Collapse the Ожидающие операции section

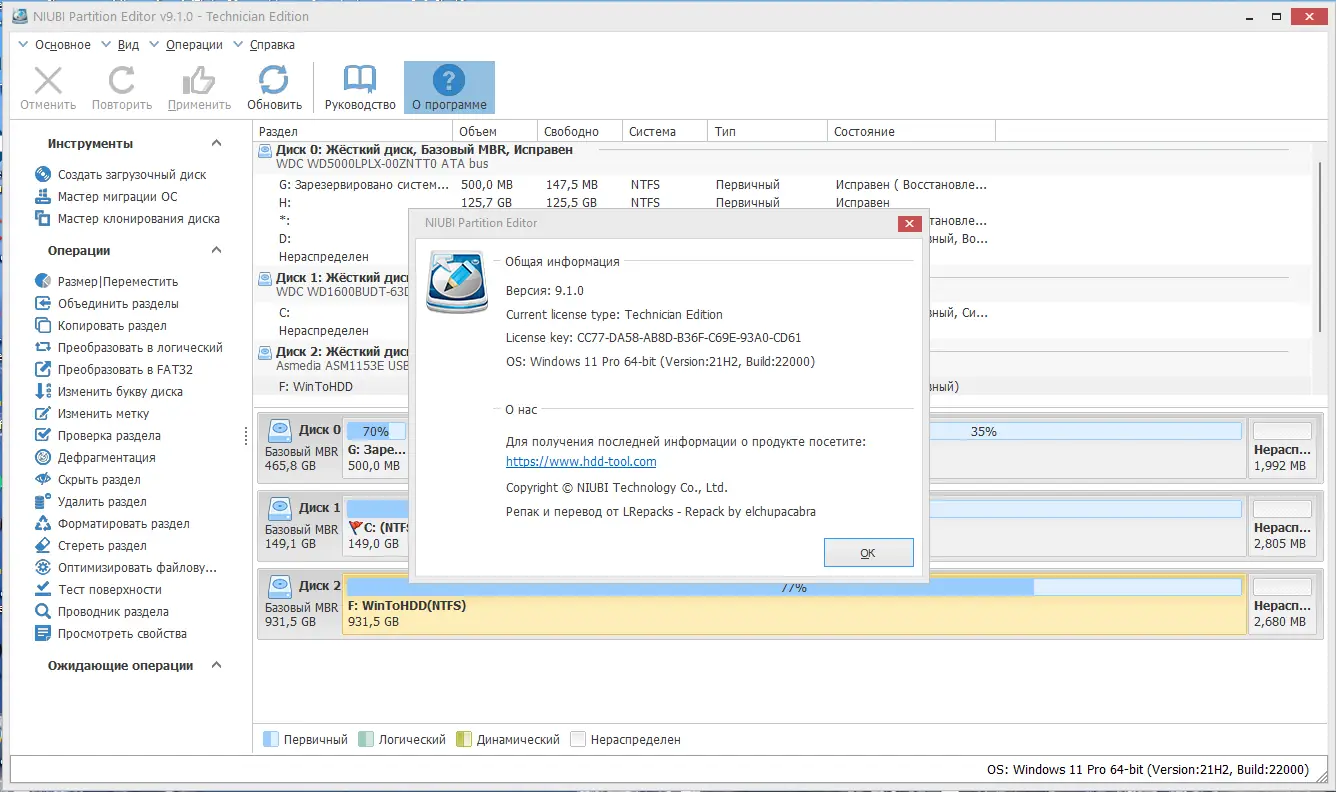point(215,665)
